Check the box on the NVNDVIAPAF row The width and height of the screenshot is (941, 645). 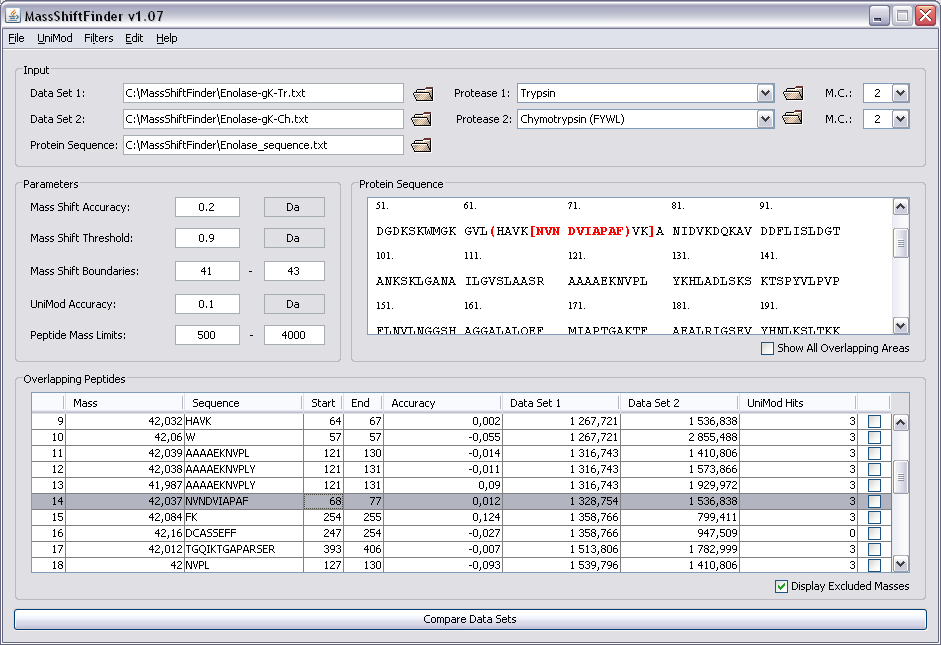click(x=875, y=502)
